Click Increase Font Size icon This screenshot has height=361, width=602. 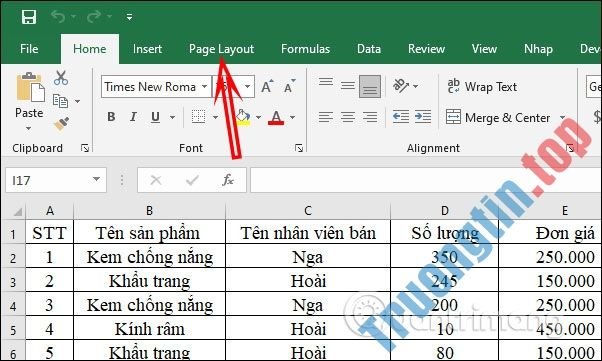[x=267, y=87]
